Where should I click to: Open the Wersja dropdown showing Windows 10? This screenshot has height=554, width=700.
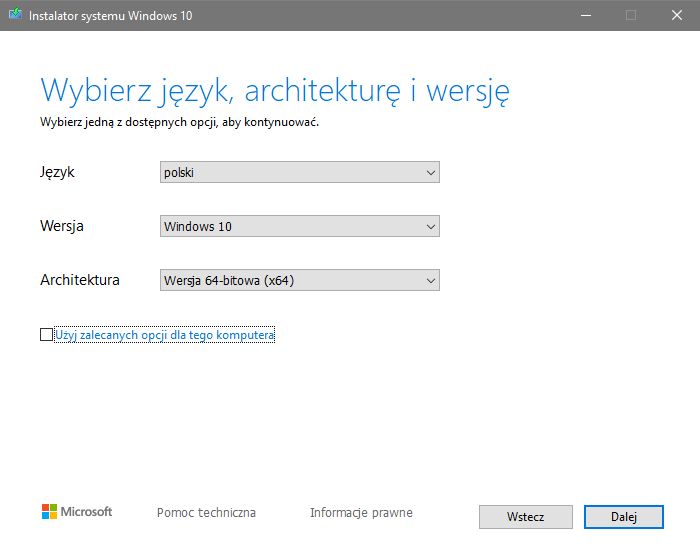click(300, 226)
